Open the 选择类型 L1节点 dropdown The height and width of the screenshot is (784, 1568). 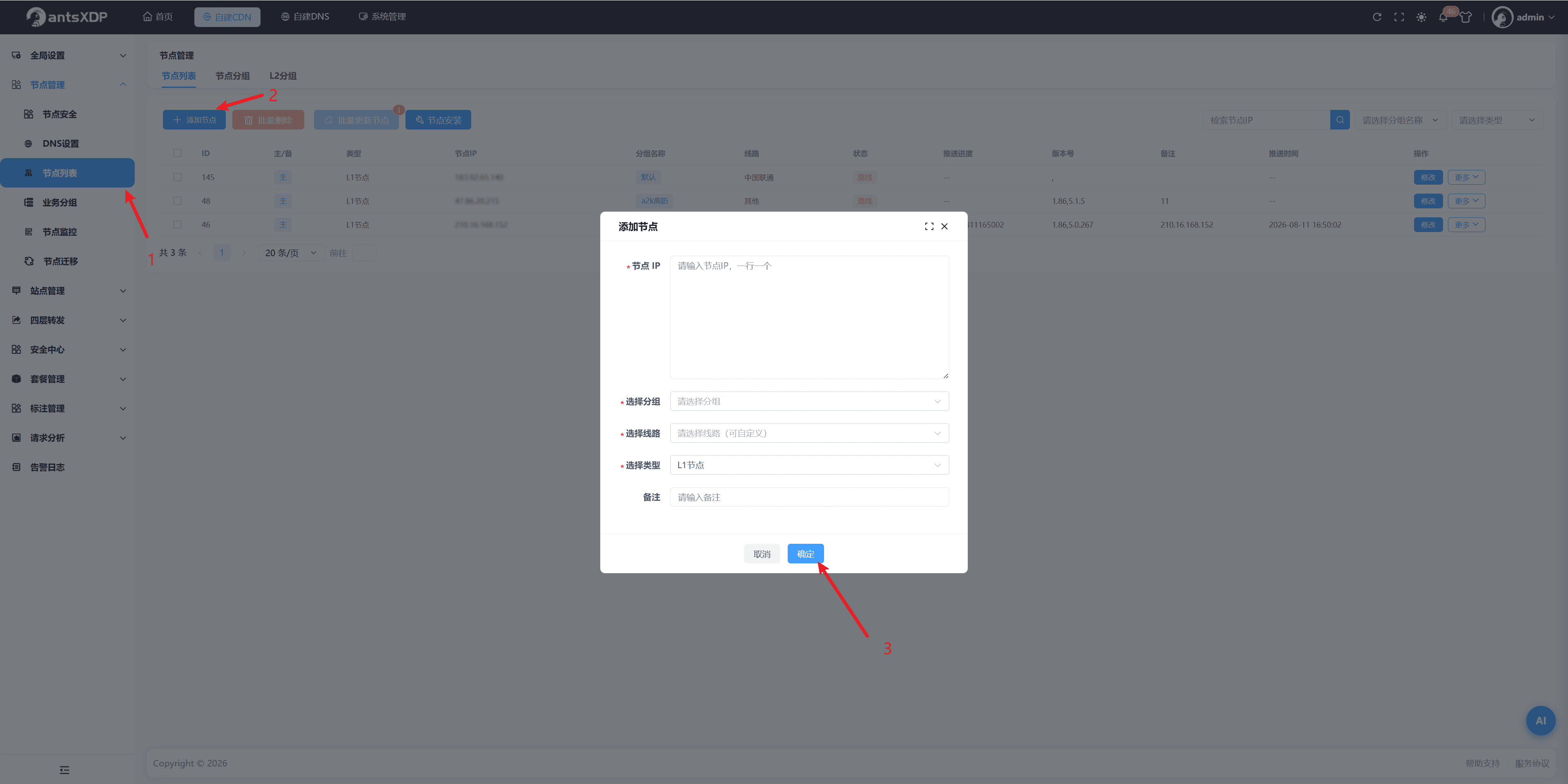click(x=809, y=465)
